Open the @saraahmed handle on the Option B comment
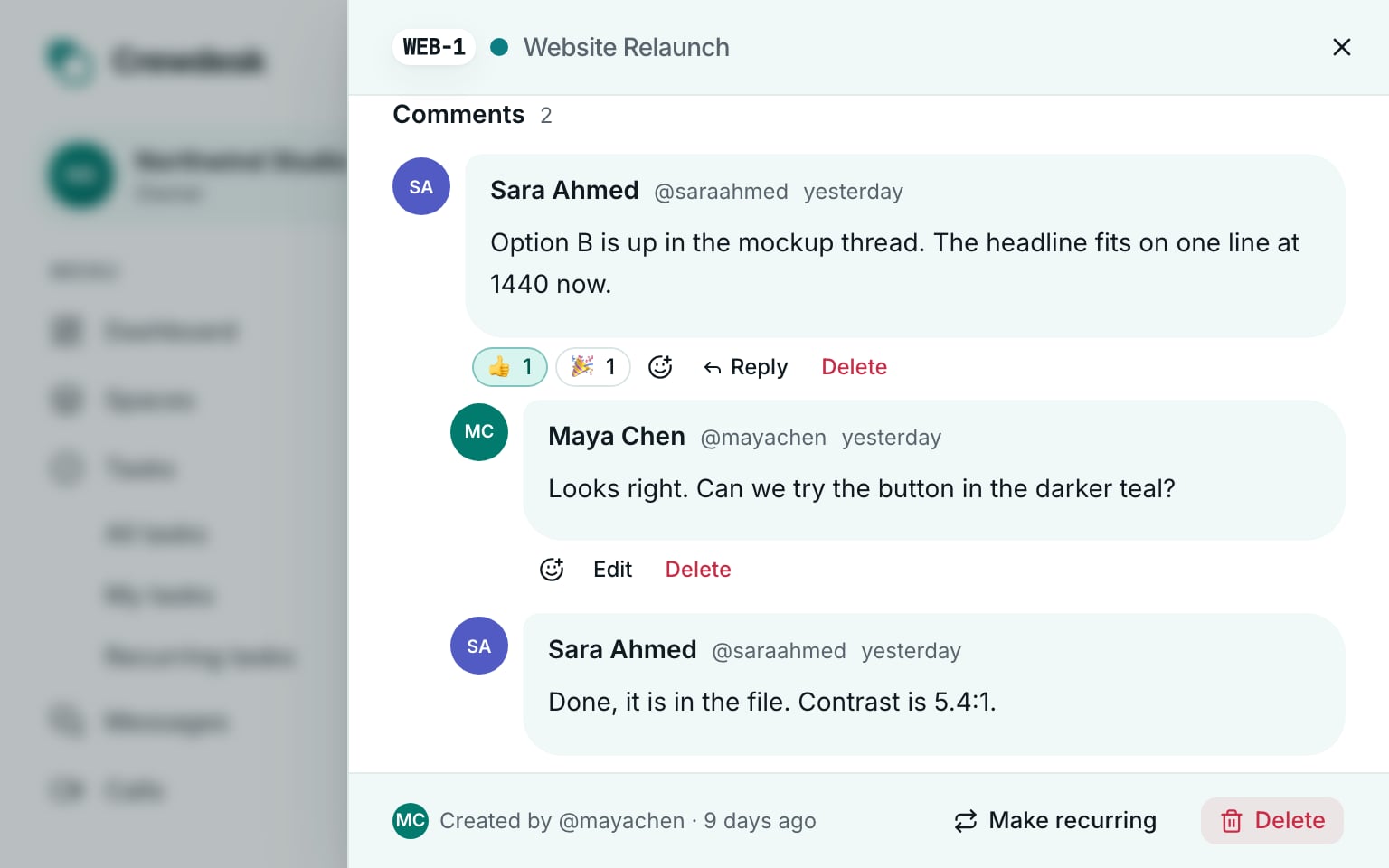The height and width of the screenshot is (868, 1389). [x=721, y=192]
